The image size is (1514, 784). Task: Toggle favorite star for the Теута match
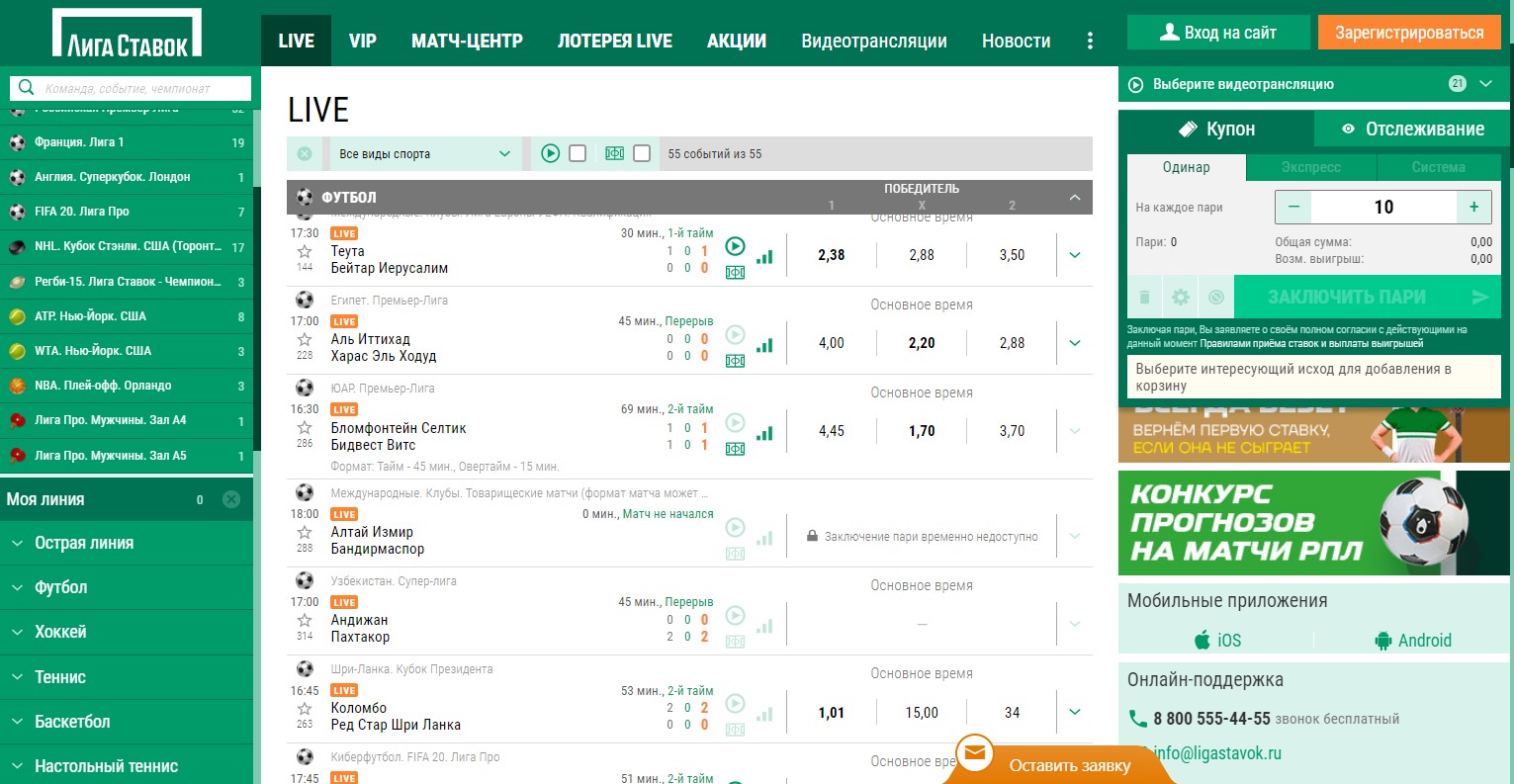click(305, 251)
